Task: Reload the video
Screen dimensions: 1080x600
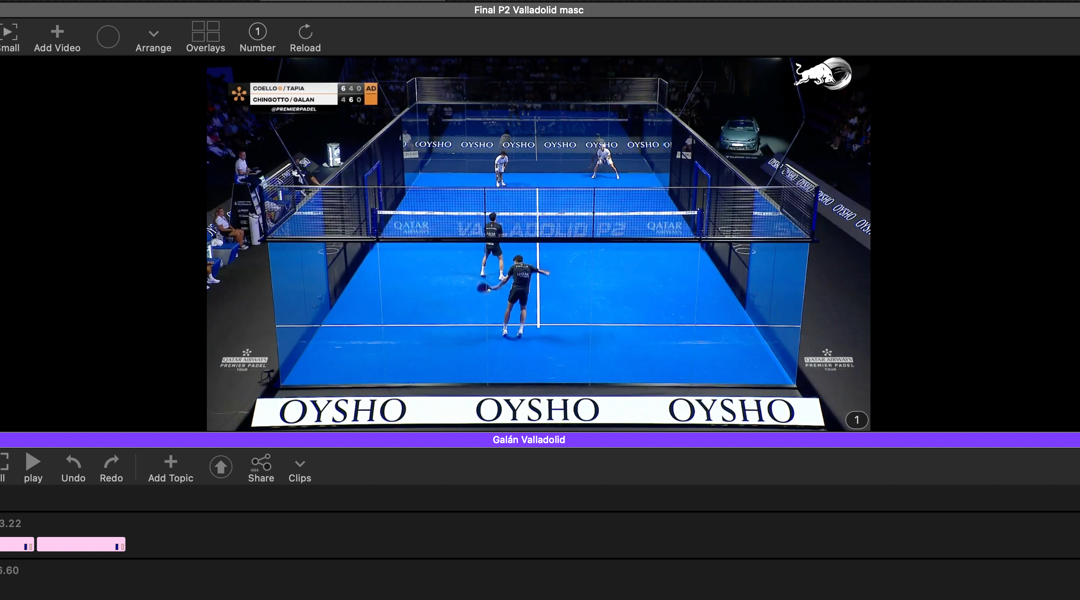Action: pos(305,37)
